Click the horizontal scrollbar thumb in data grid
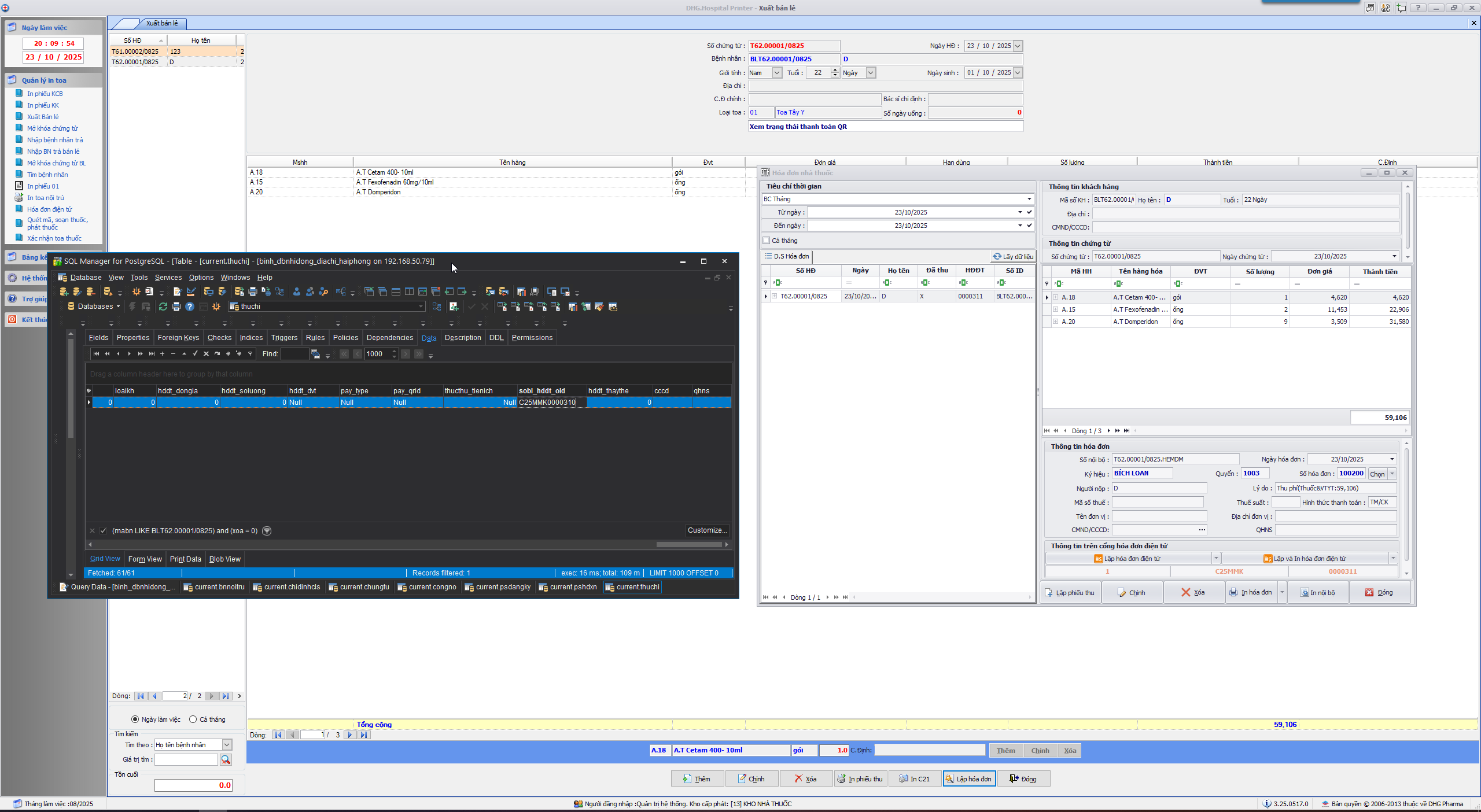Screen dimensions: 1481x812 point(688,544)
